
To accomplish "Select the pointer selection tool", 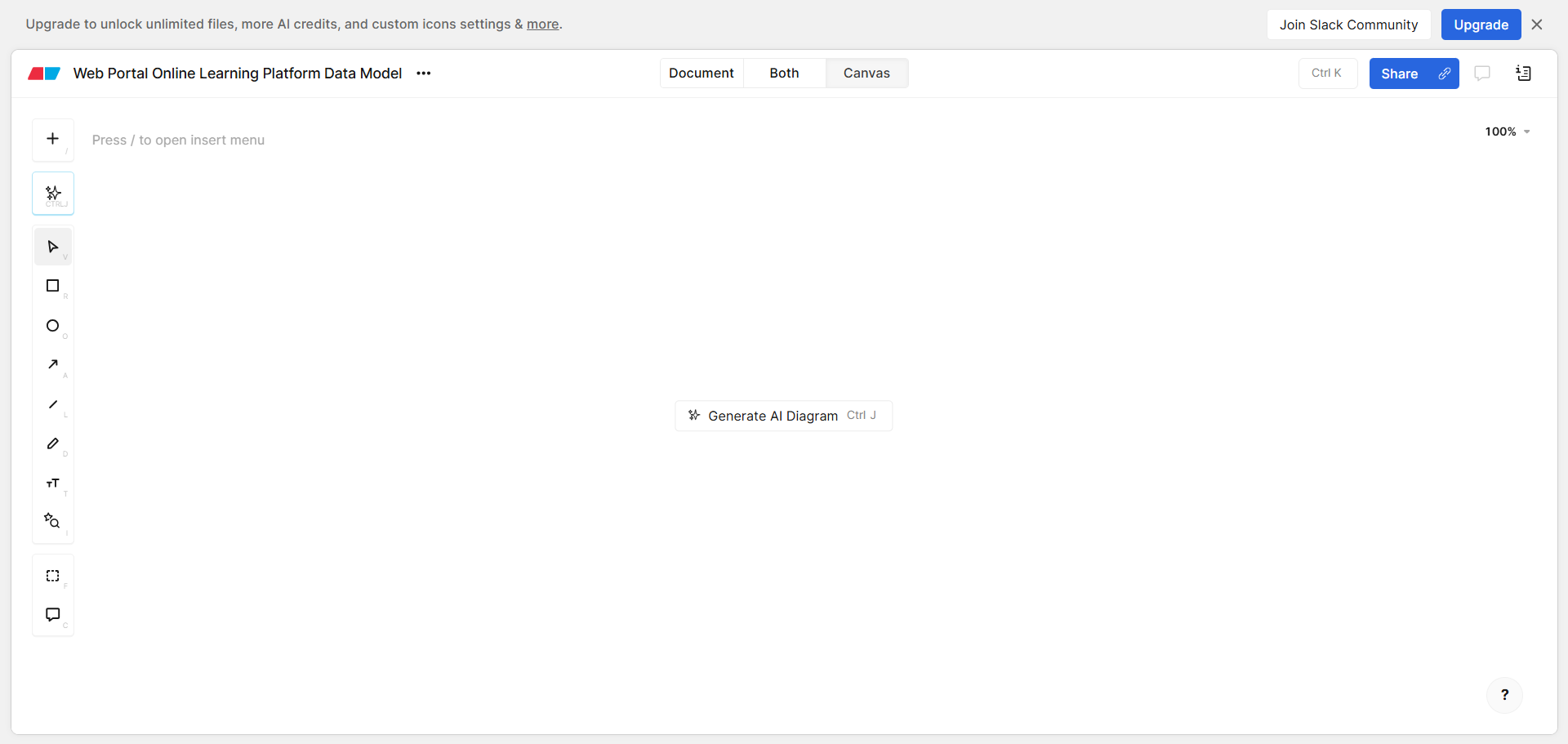I will [x=53, y=247].
